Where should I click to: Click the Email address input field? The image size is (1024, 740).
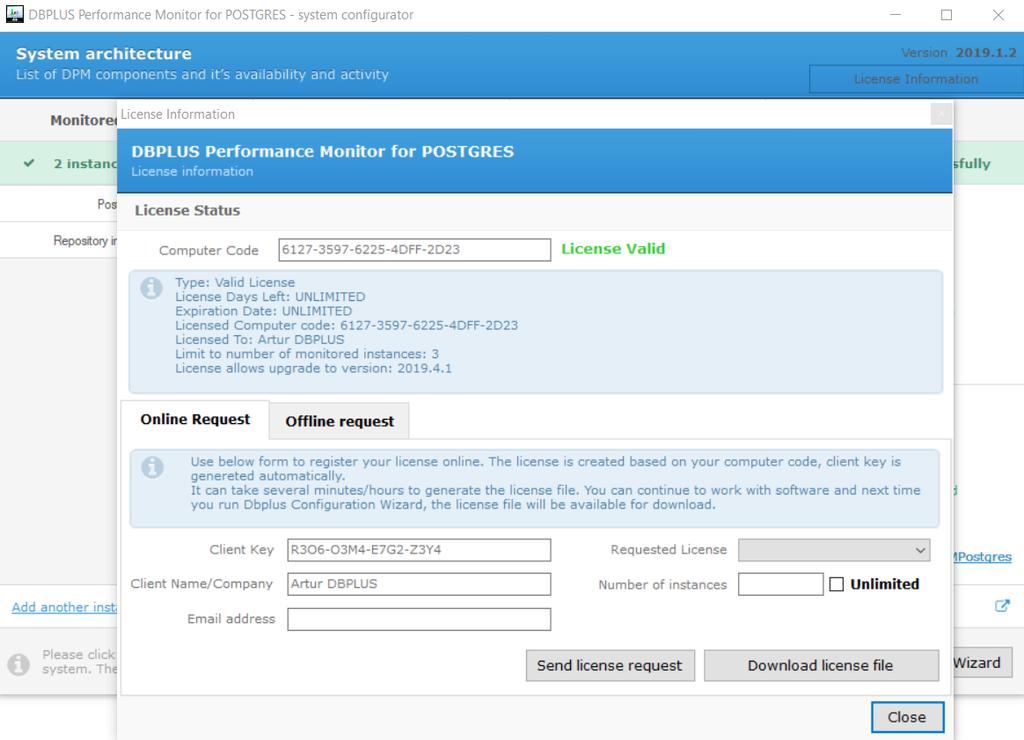click(419, 619)
